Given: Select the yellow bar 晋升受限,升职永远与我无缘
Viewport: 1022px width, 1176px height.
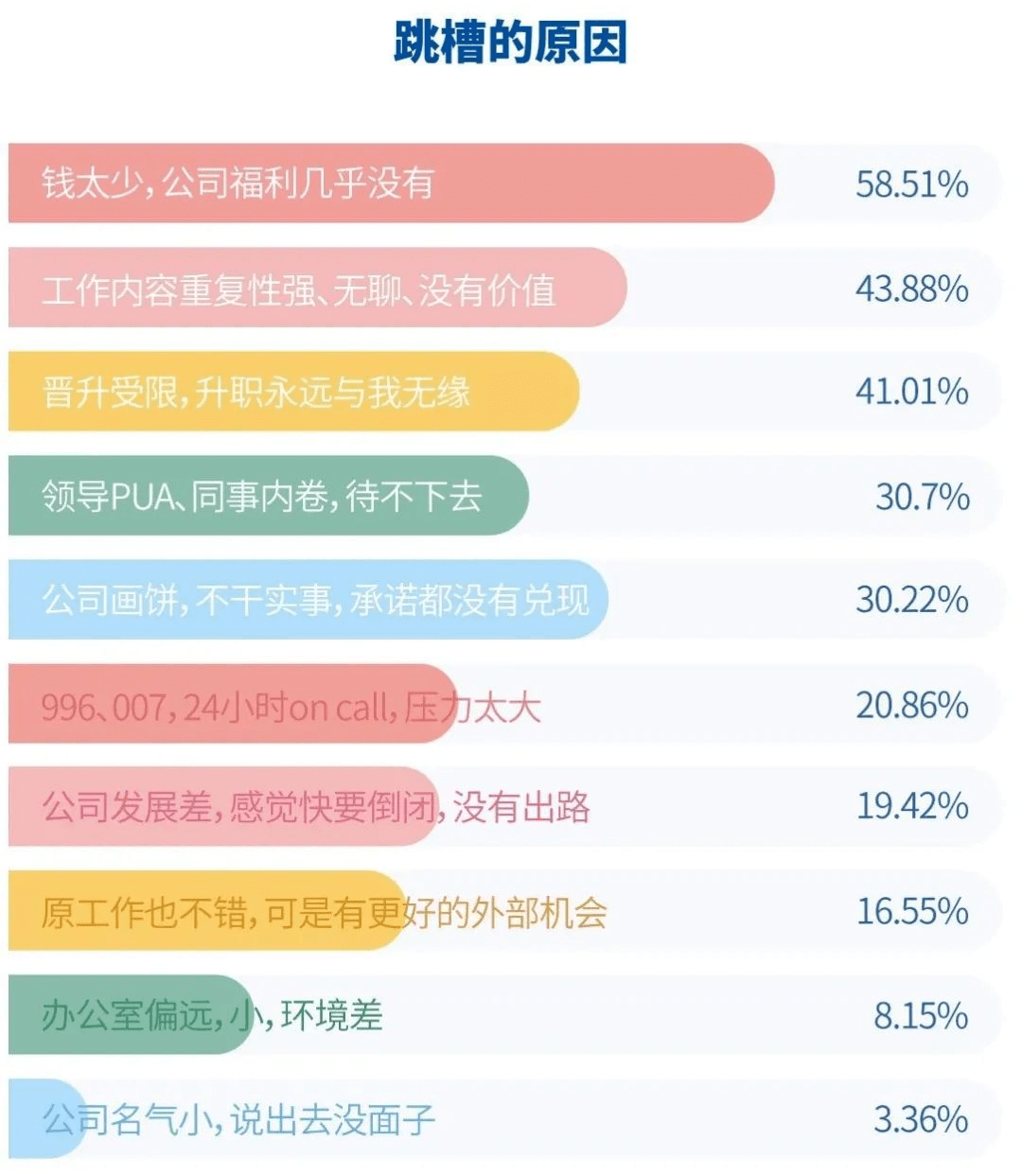Looking at the screenshot, I should 294,392.
